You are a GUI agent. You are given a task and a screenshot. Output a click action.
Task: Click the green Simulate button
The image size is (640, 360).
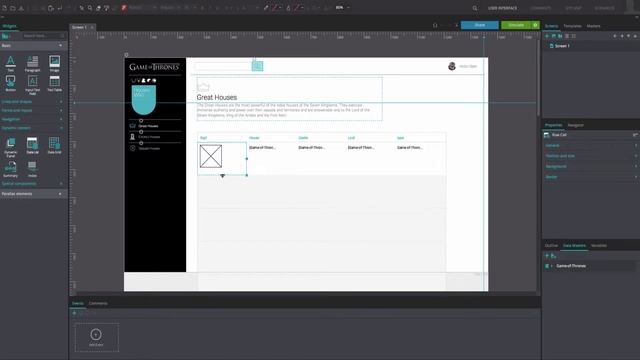516,25
